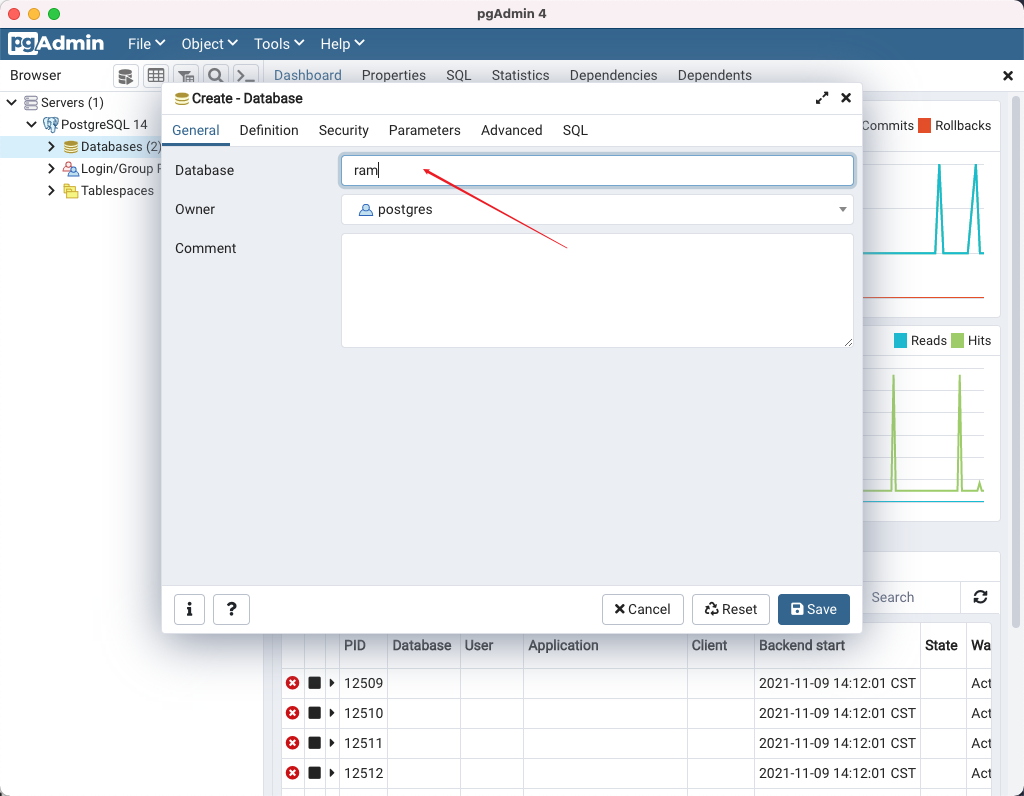Save the new database

tap(814, 609)
